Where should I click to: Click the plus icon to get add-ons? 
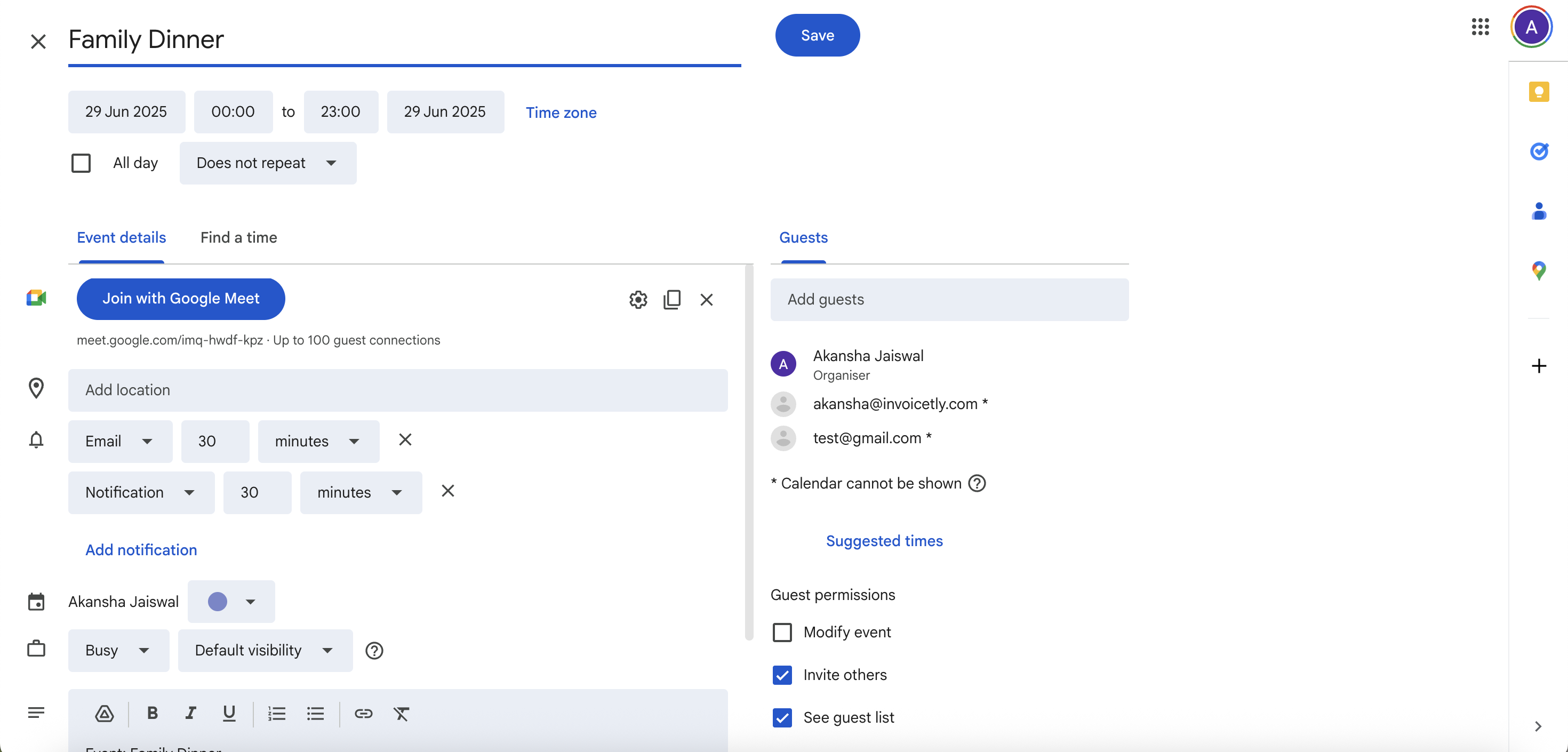point(1539,366)
